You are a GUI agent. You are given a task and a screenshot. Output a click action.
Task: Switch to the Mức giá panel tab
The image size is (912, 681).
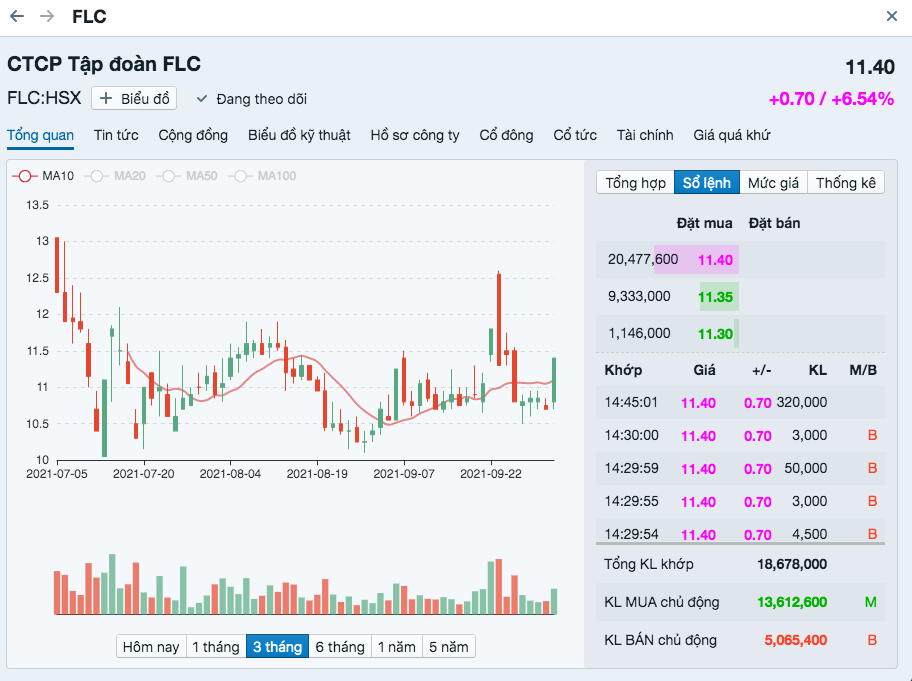click(x=774, y=183)
